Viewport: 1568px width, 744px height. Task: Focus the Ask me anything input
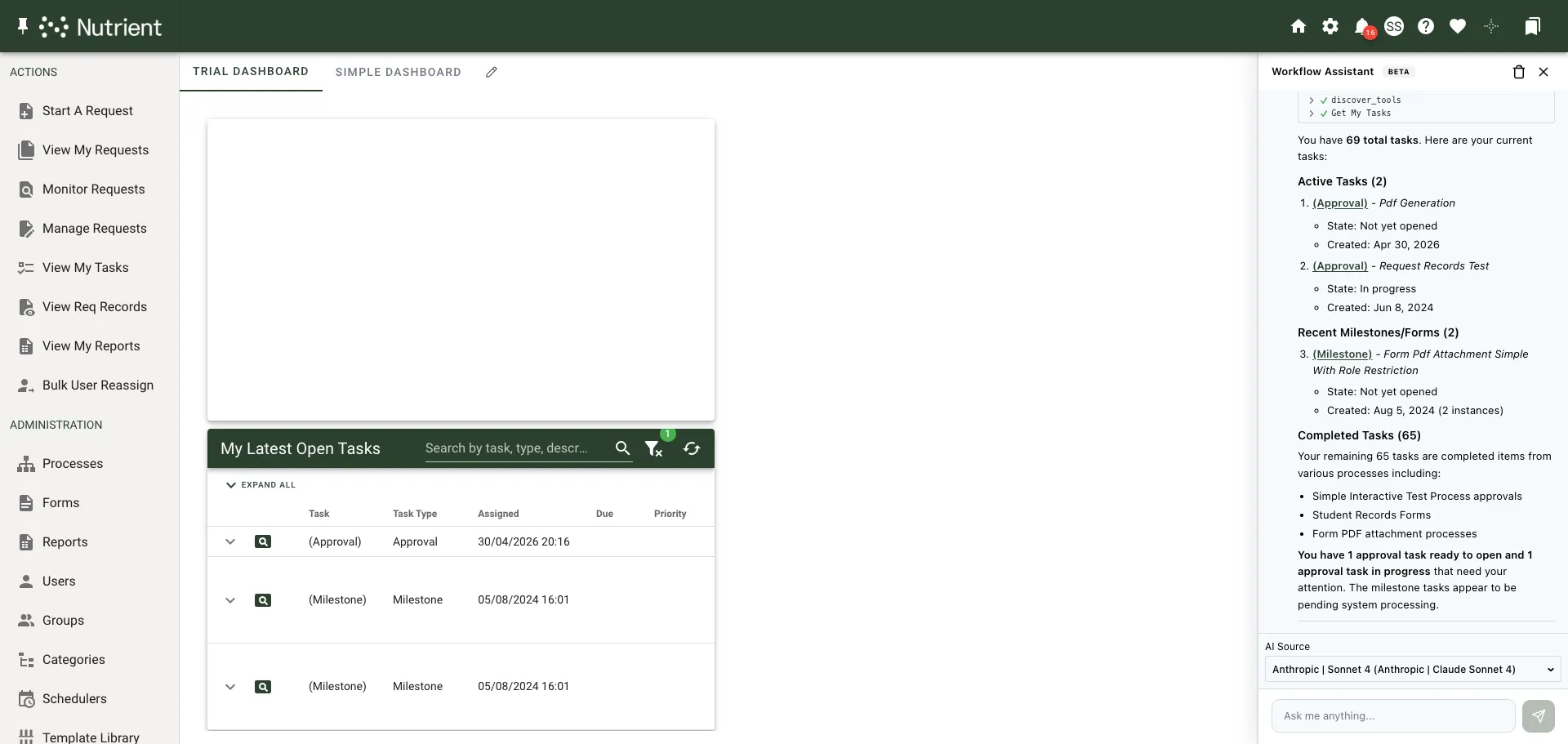pyautogui.click(x=1393, y=716)
